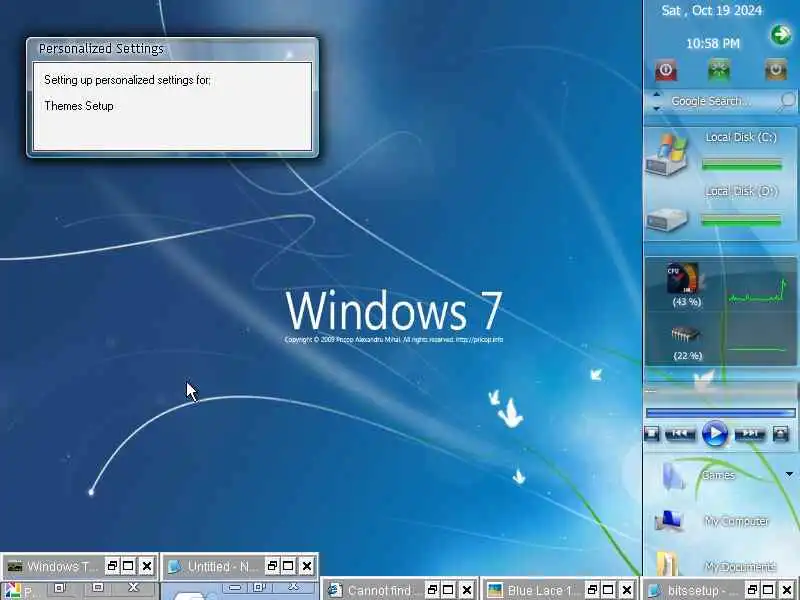Click the Local Disk (D:) usage bar
The height and width of the screenshot is (600, 800).
coord(742,220)
